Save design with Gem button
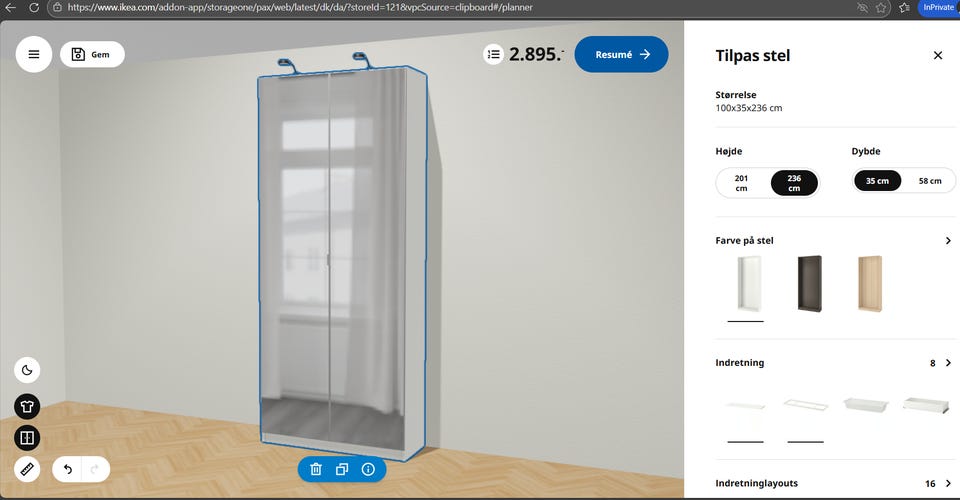Viewport: 960px width, 500px height. click(92, 54)
